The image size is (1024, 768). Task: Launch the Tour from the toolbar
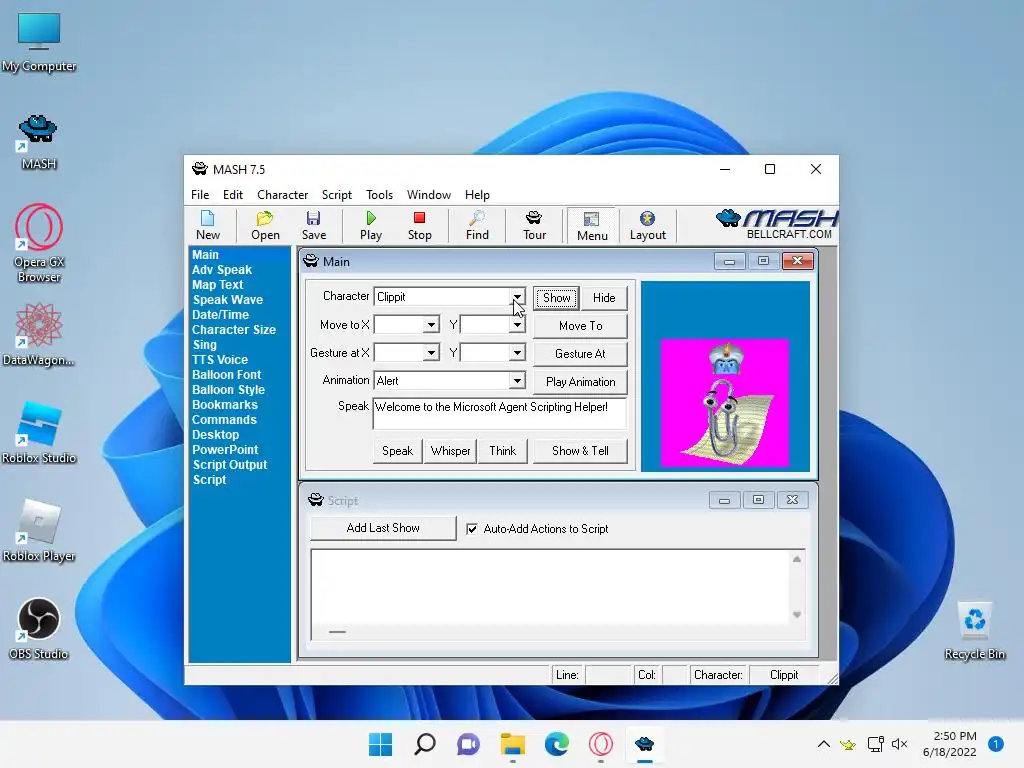(x=534, y=226)
